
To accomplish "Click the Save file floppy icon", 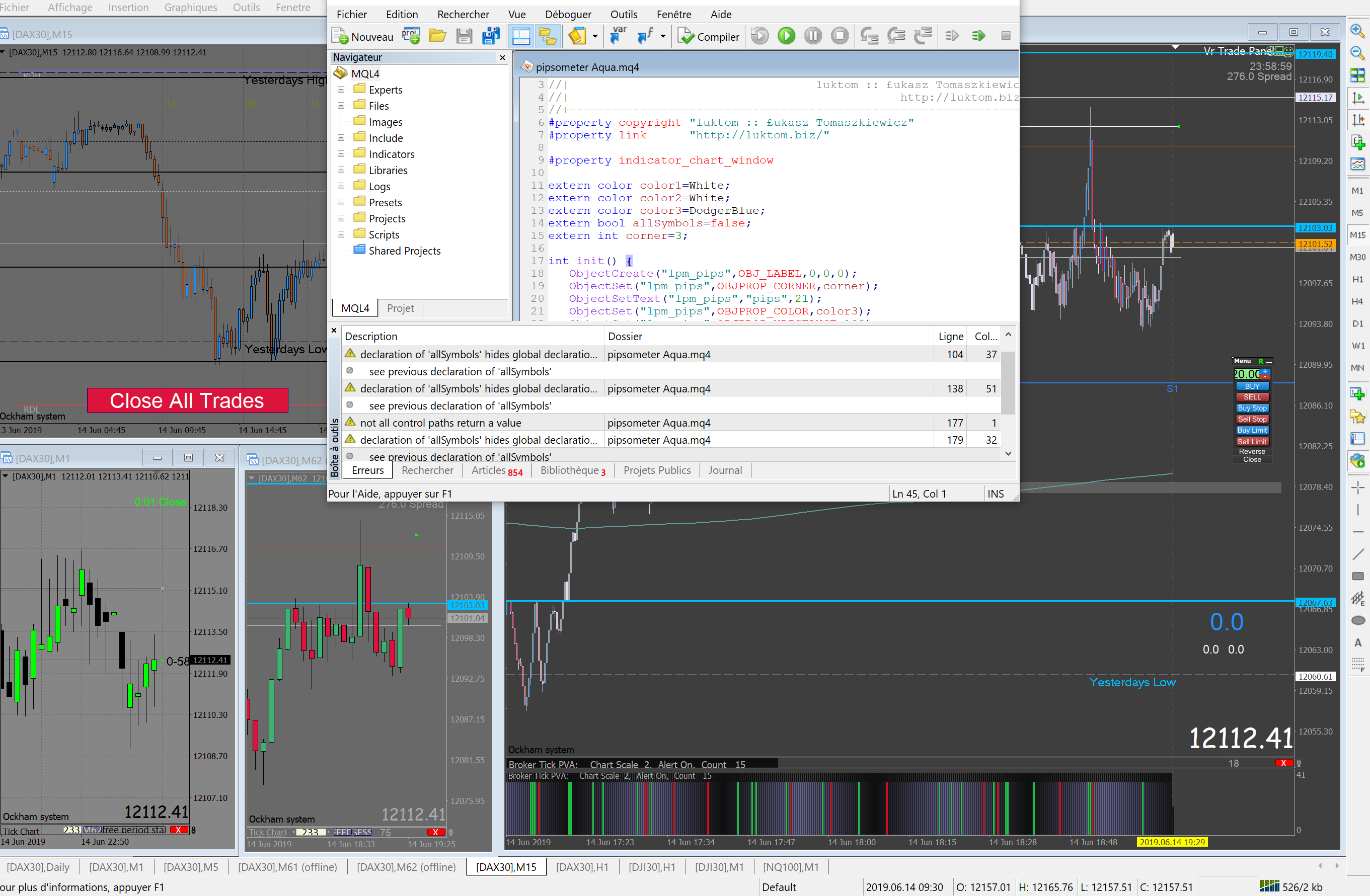I will tap(464, 36).
